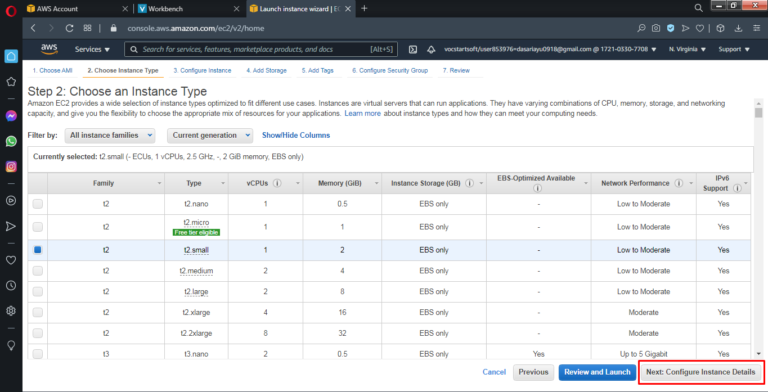This screenshot has height=392, width=768.
Task: Click AWS services search field
Action: pyautogui.click(x=261, y=49)
